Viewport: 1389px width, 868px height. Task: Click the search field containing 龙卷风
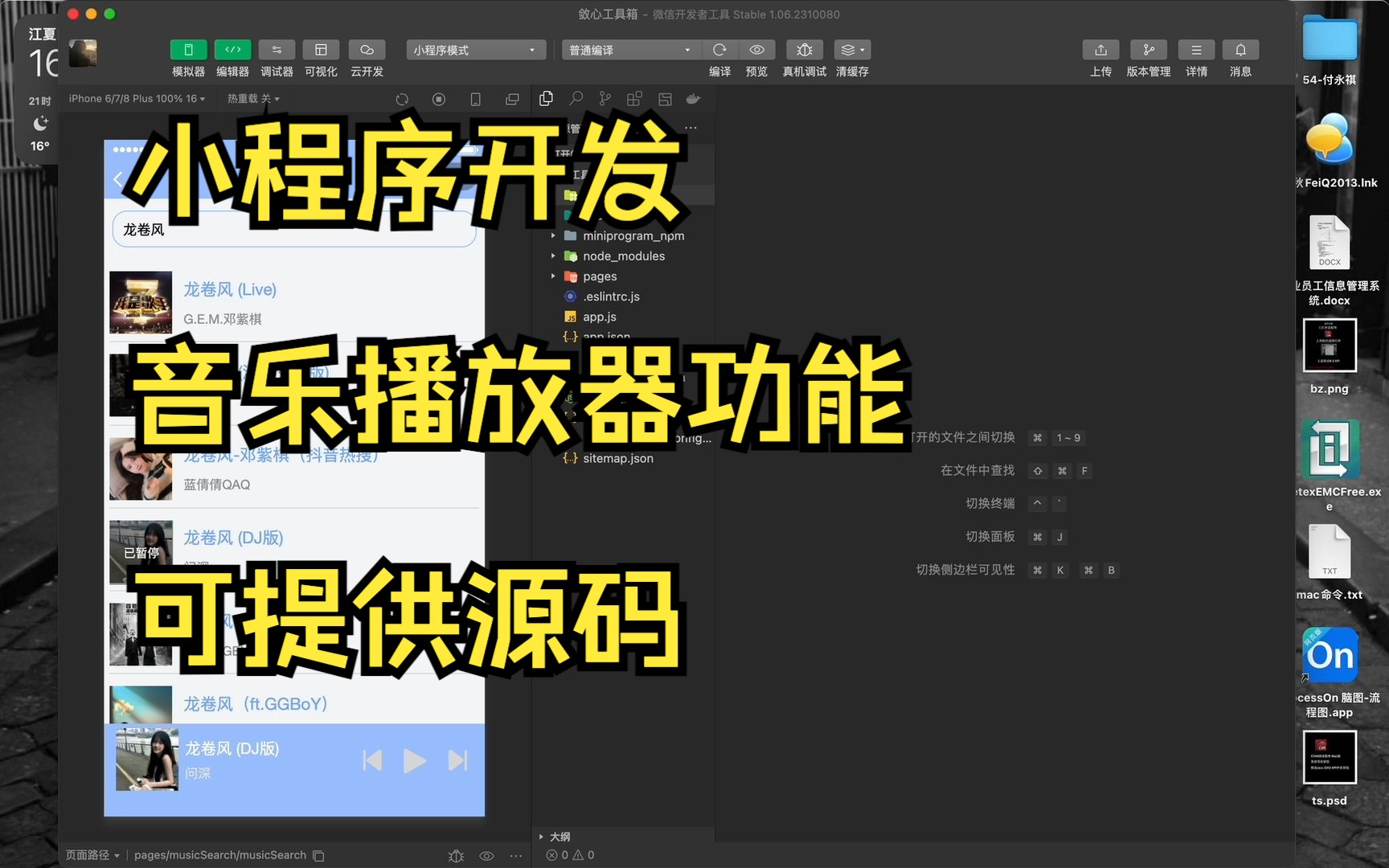pyautogui.click(x=294, y=229)
